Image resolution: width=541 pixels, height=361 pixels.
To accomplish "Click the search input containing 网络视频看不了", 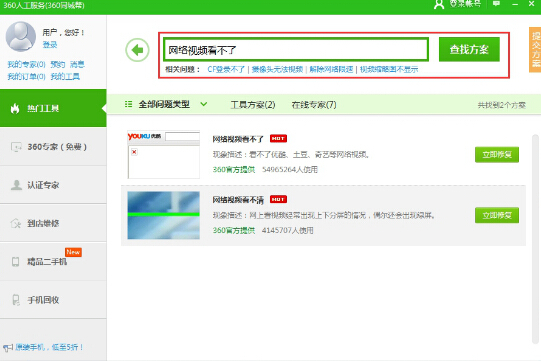I will click(x=296, y=50).
